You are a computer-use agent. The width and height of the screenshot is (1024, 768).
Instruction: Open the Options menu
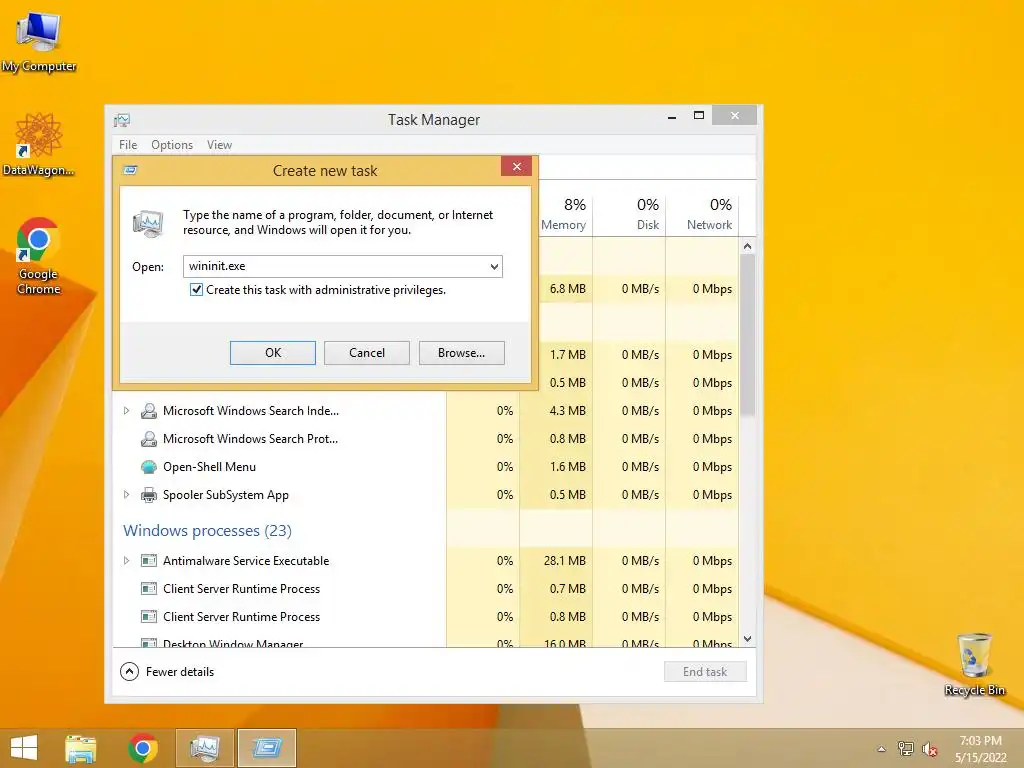point(172,145)
